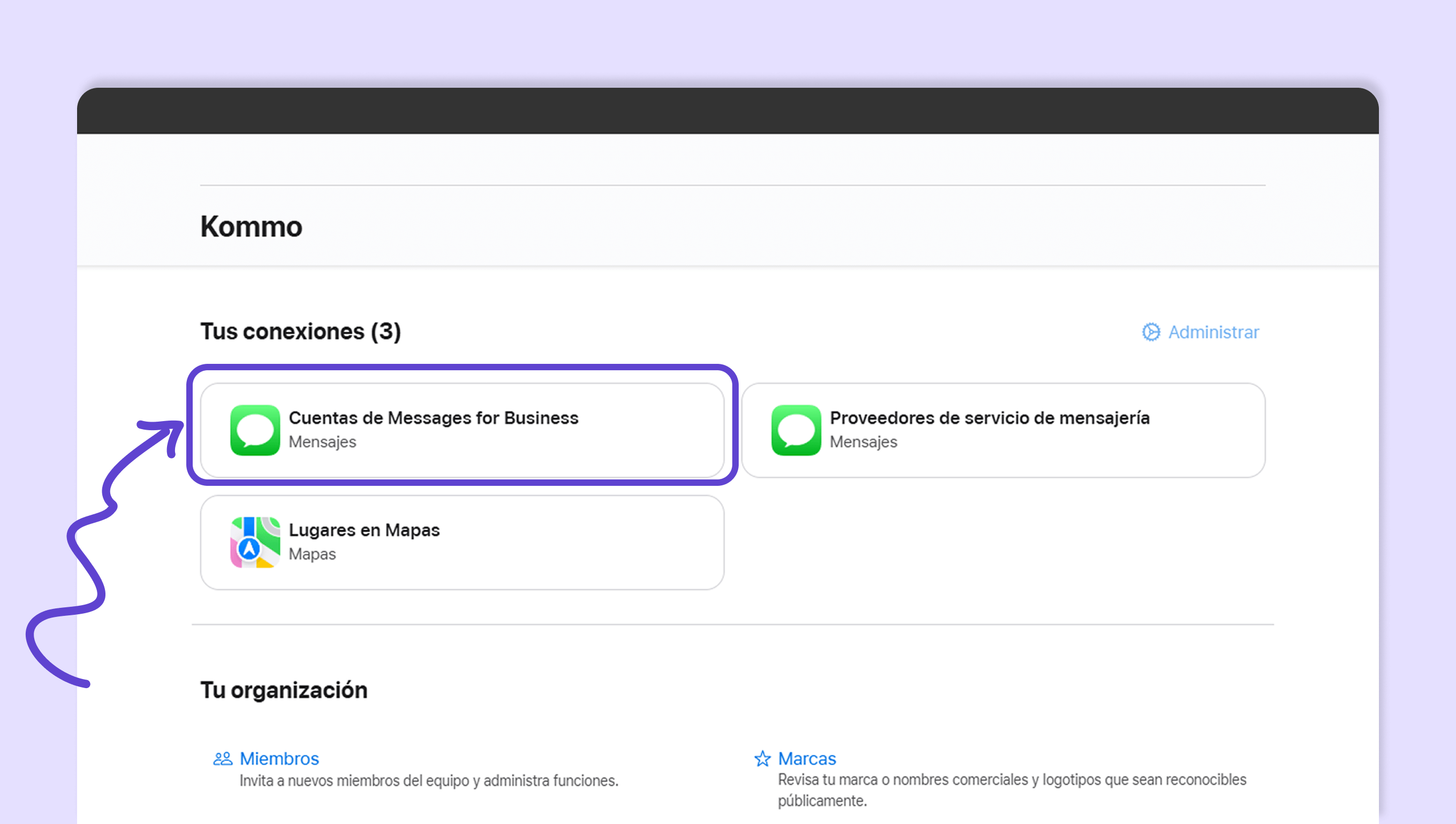The width and height of the screenshot is (1456, 824).
Task: Click Mapas subtitle under Lugares en Mapas
Action: (x=312, y=553)
